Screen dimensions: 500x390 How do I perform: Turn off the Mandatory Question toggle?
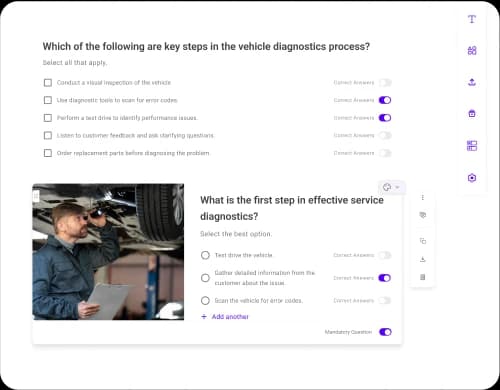pyautogui.click(x=385, y=332)
